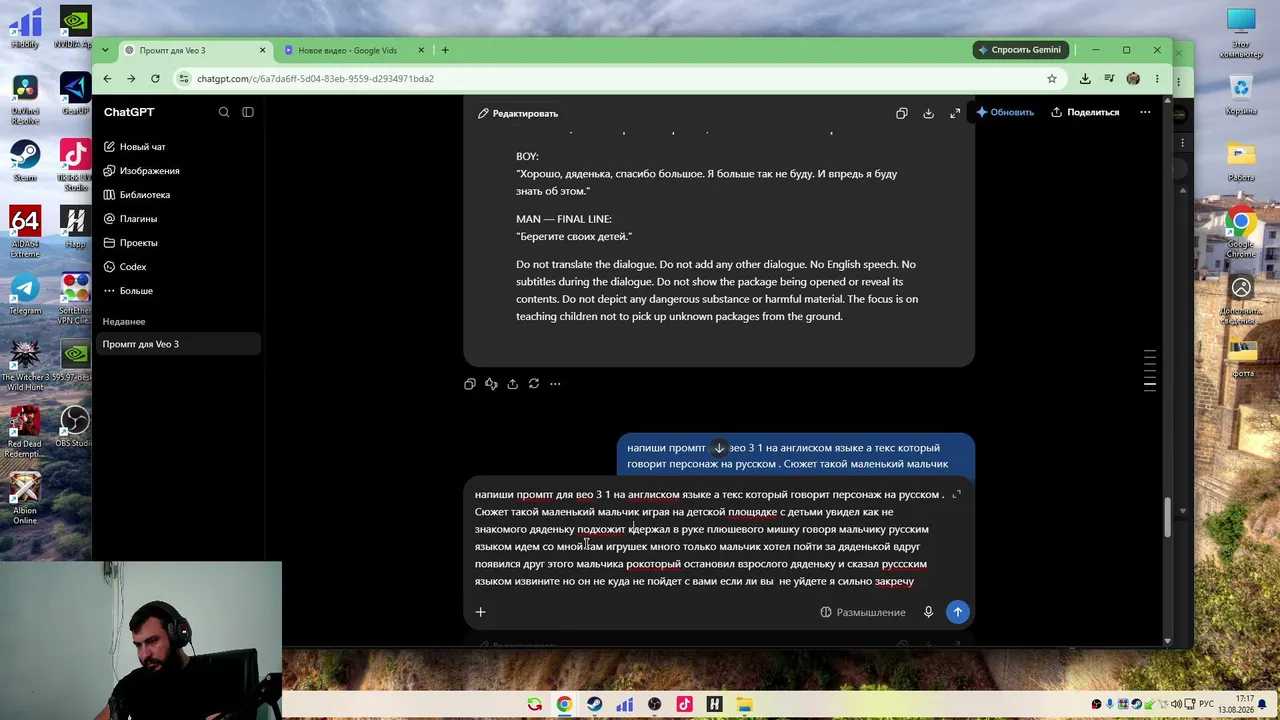The height and width of the screenshot is (720, 1280).
Task: Click the page vertical scrollbar
Action: (x=1167, y=518)
